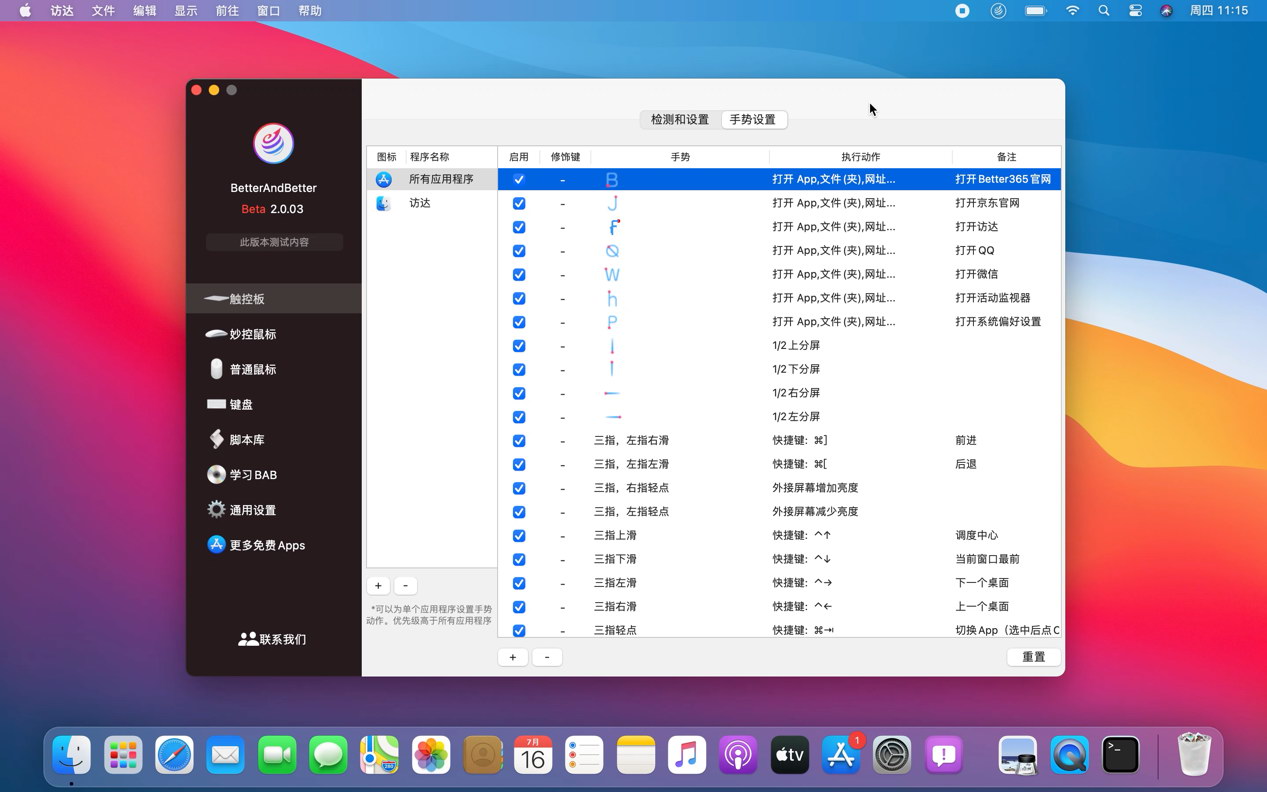Open Spotlight search in the menu bar

(1104, 11)
